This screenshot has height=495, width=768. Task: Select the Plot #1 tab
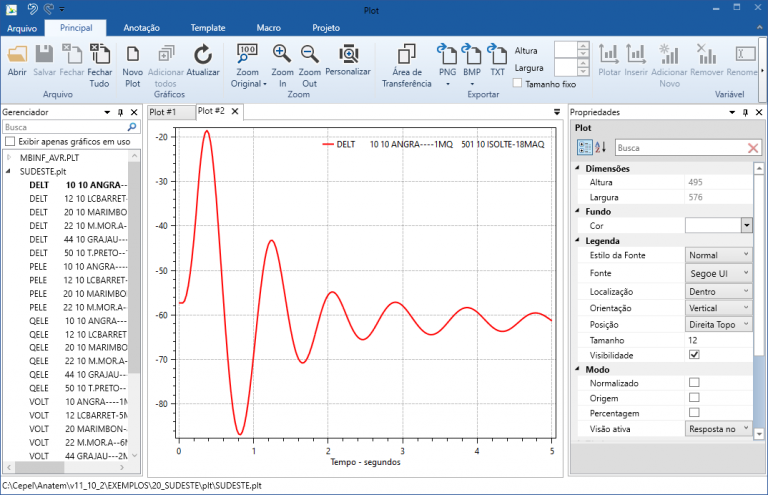pyautogui.click(x=163, y=112)
